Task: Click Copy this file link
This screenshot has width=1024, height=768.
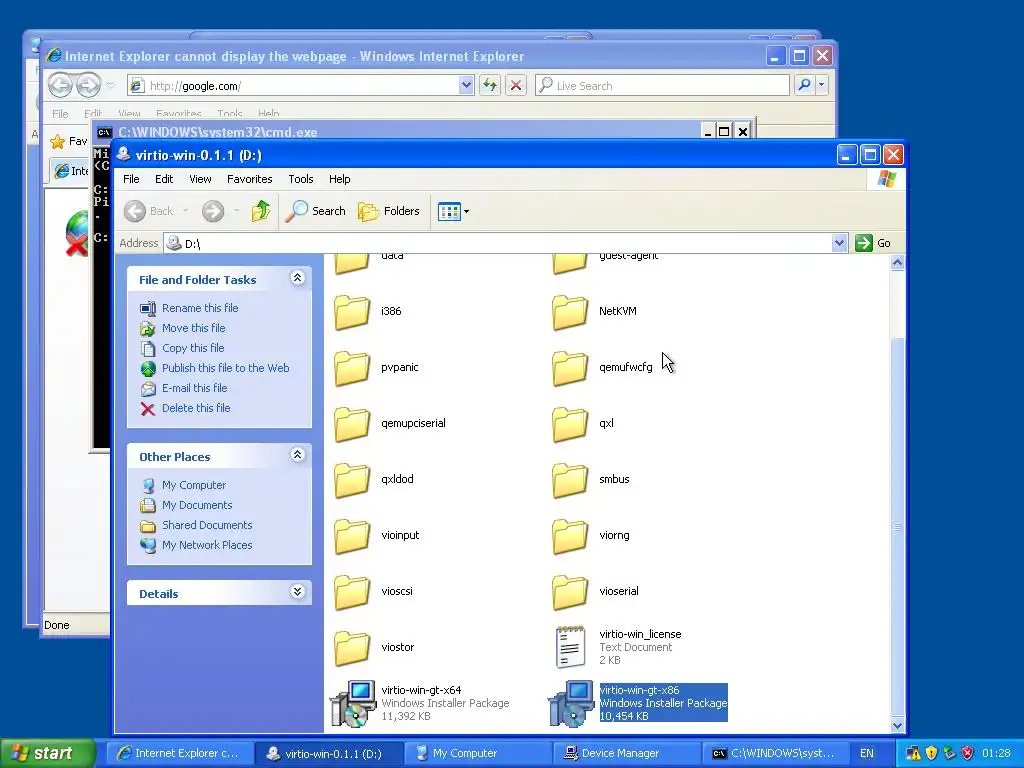Action: 193,348
